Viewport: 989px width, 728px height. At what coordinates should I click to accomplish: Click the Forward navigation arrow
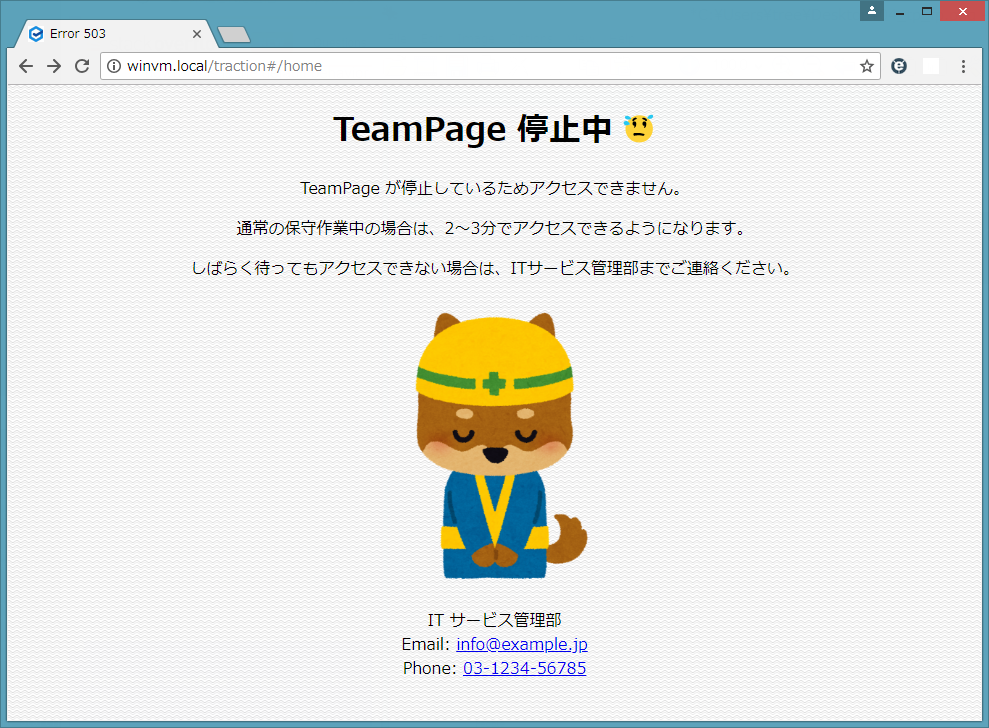[54, 66]
